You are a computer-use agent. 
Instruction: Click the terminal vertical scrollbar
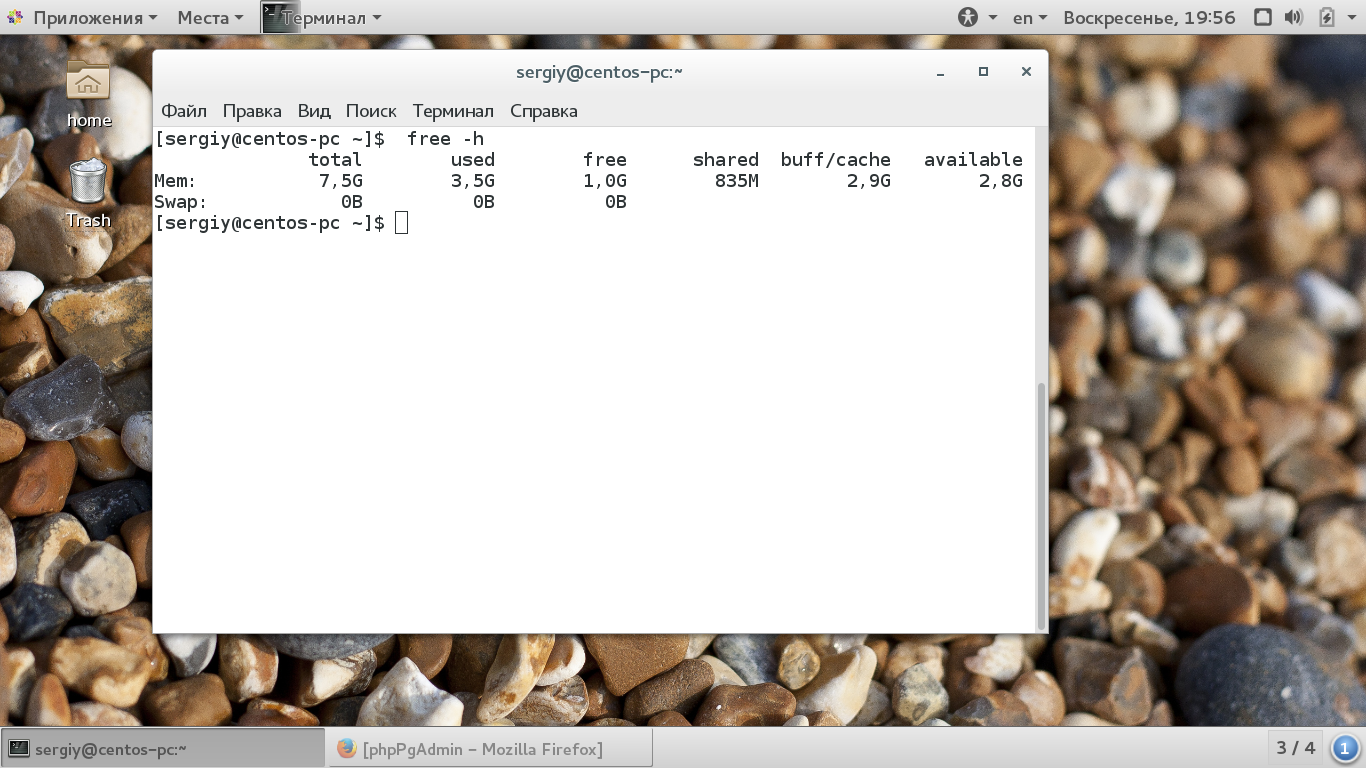click(x=1041, y=504)
